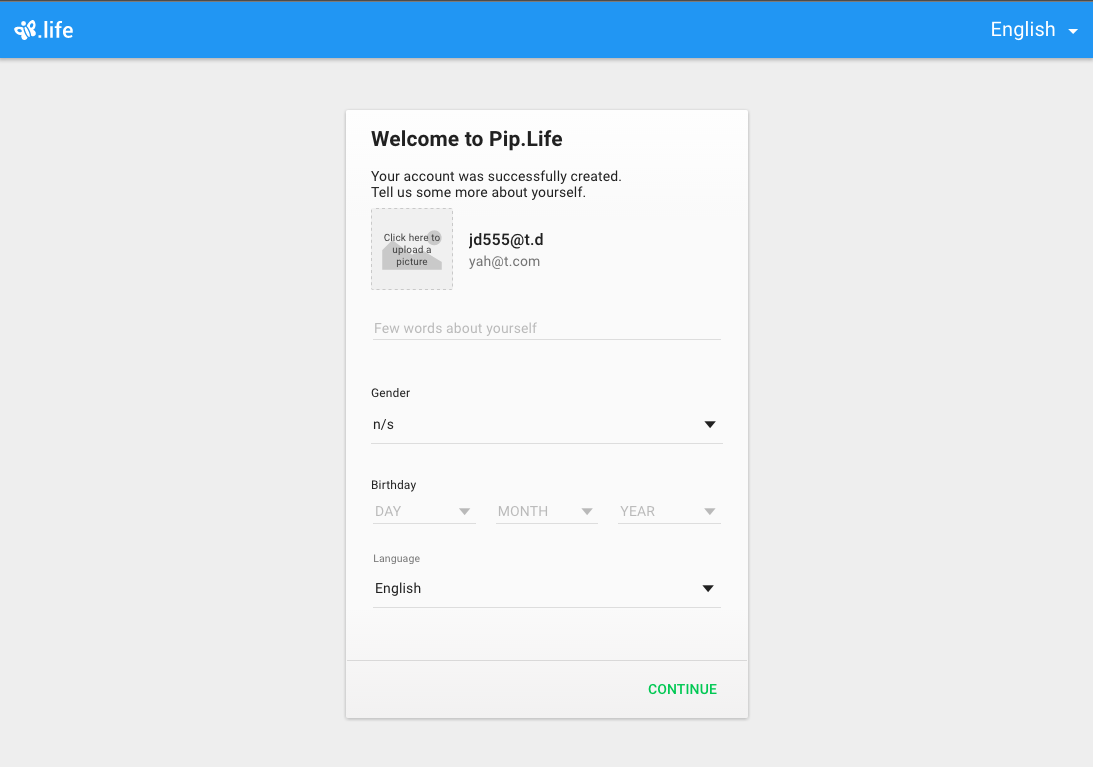
Task: Expand the DAY birthday dropdown
Action: point(424,511)
